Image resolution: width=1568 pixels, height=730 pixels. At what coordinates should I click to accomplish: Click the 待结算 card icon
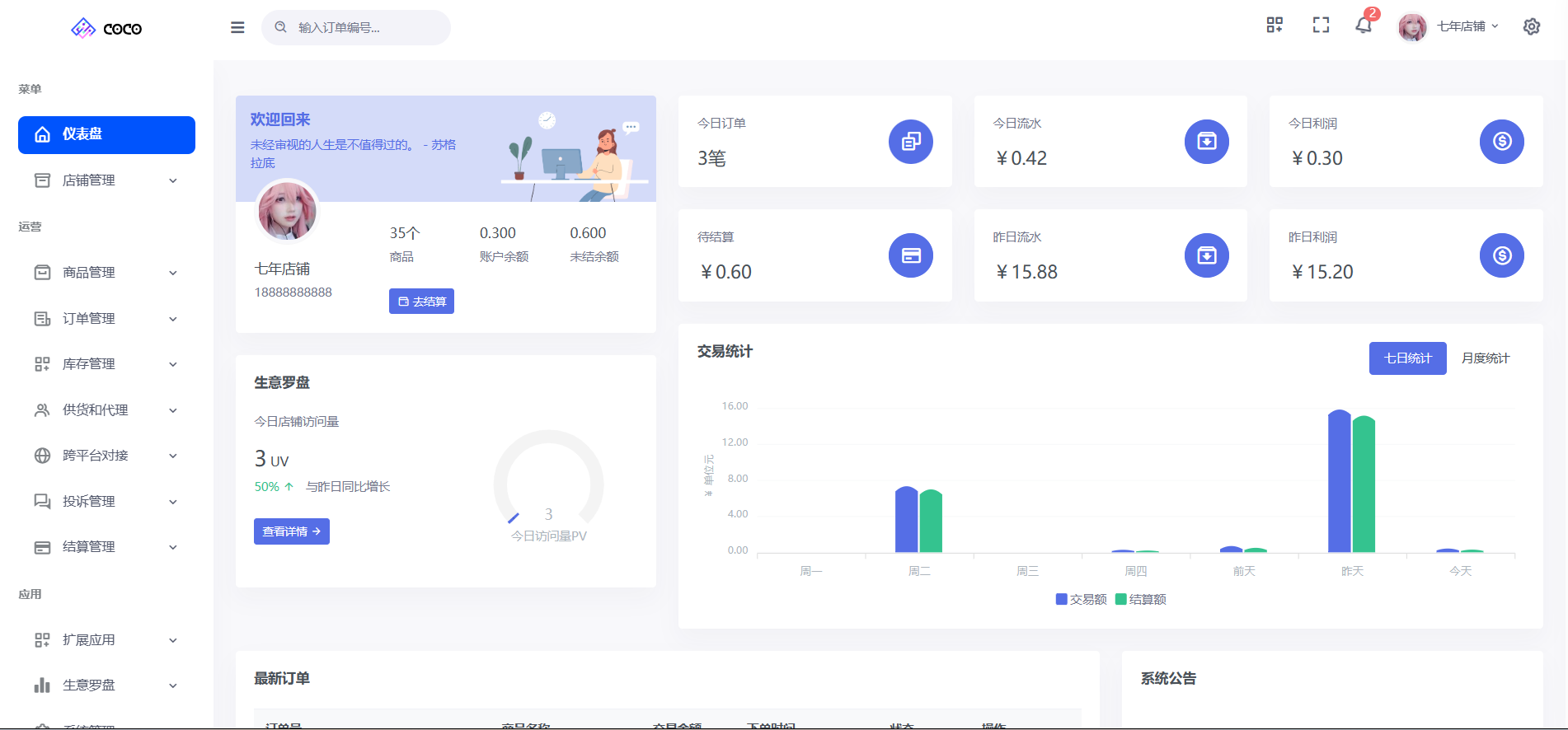(910, 255)
